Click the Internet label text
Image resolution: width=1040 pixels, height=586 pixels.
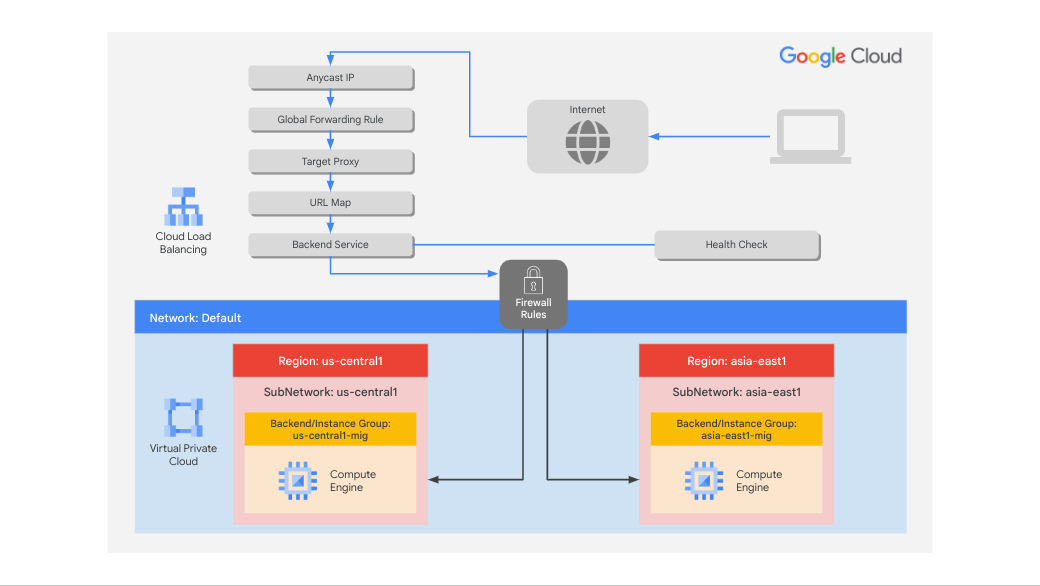click(x=587, y=109)
